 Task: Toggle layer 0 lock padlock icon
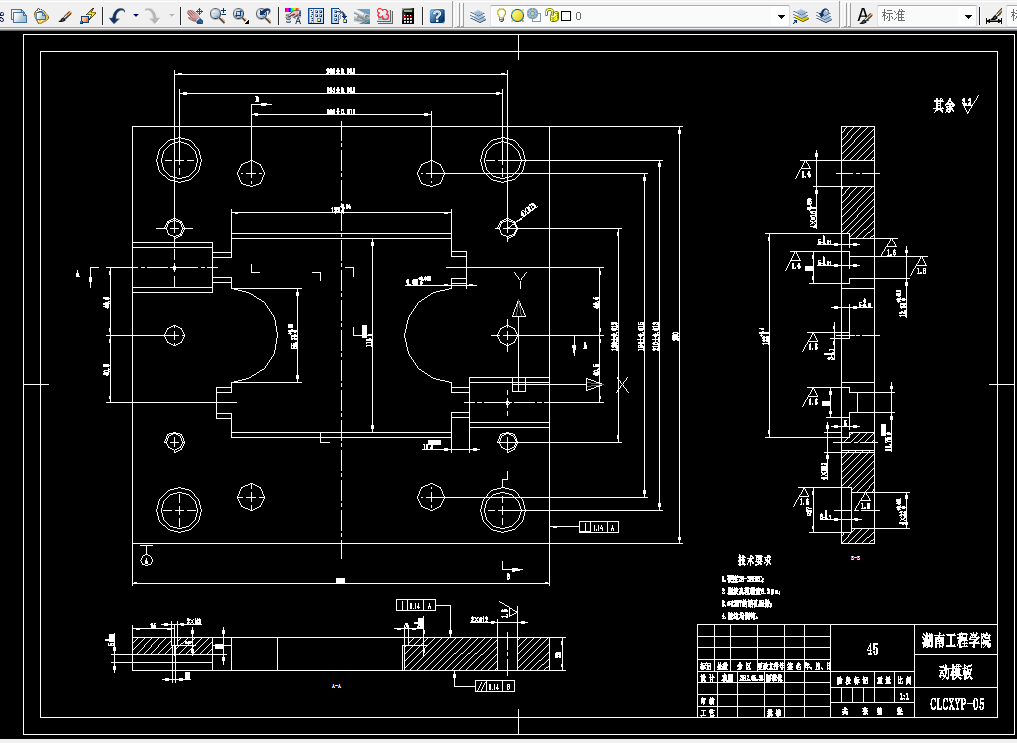[551, 16]
